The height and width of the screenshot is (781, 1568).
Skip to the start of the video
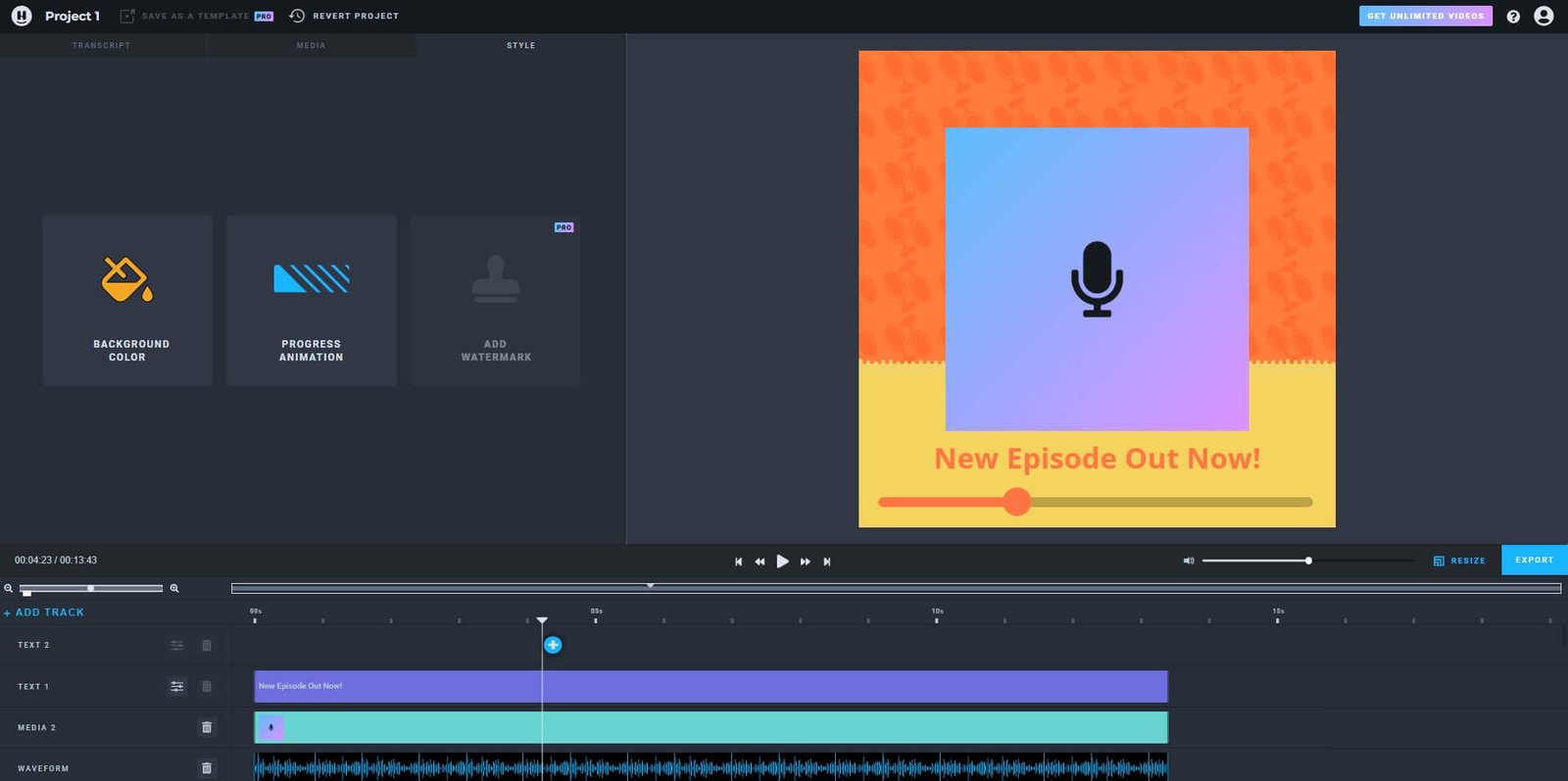click(x=738, y=561)
